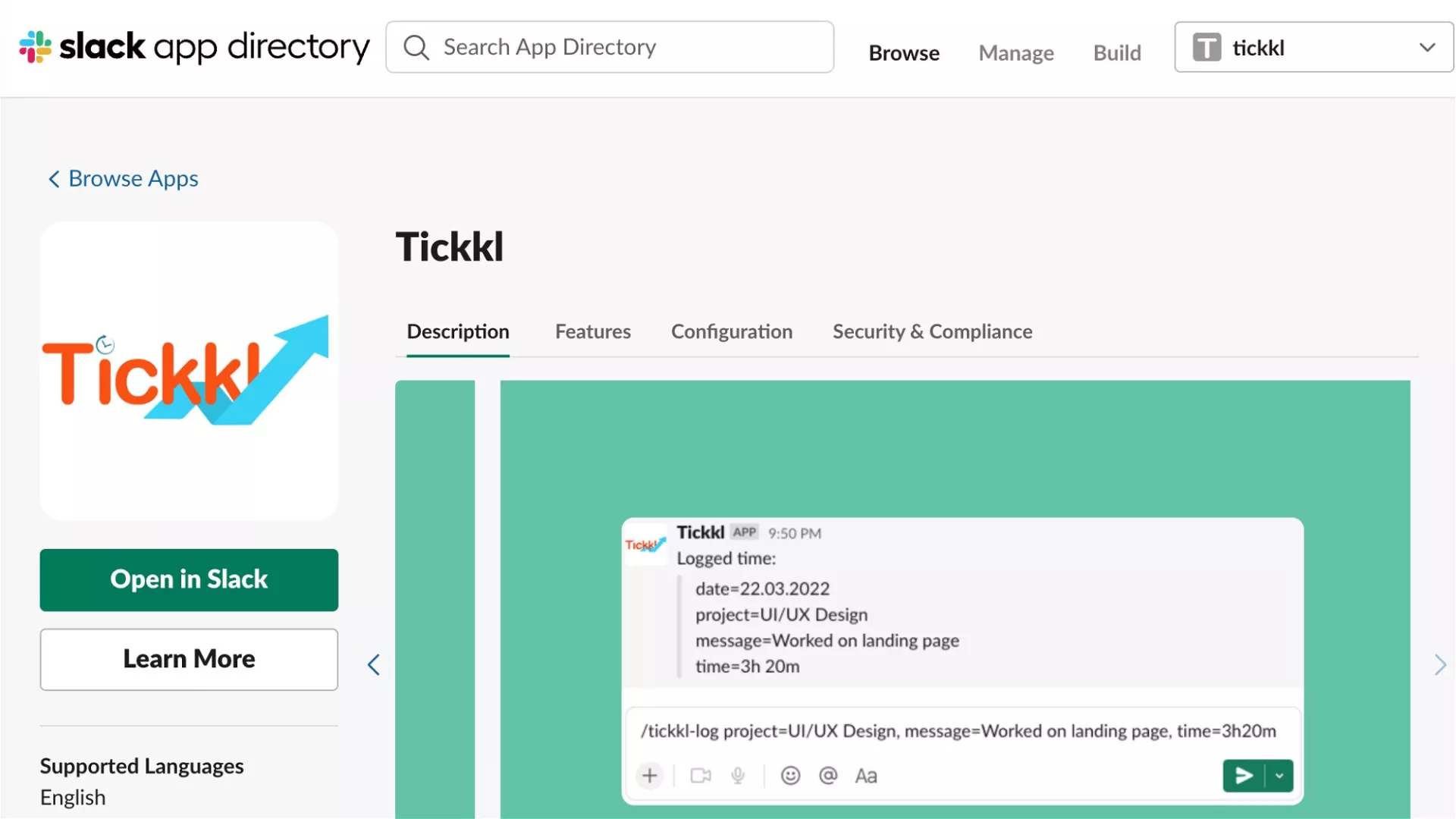Click the Aa text formatting icon
The image size is (1456, 819).
[x=866, y=776]
